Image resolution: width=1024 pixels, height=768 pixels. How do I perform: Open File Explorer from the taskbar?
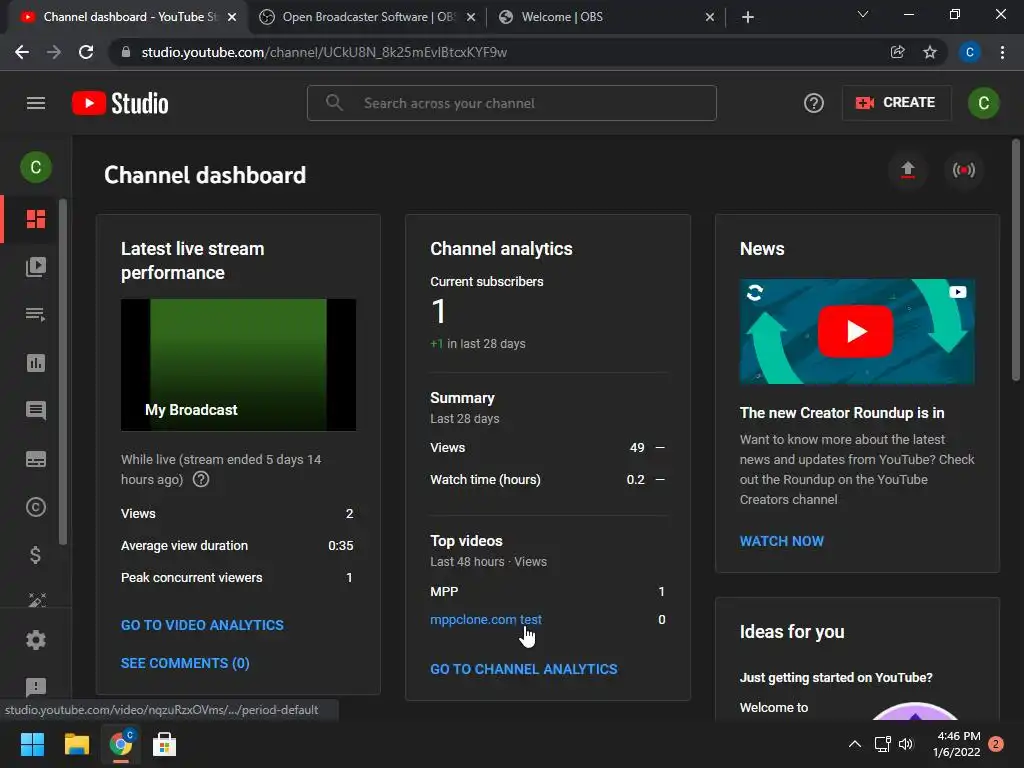pos(76,744)
